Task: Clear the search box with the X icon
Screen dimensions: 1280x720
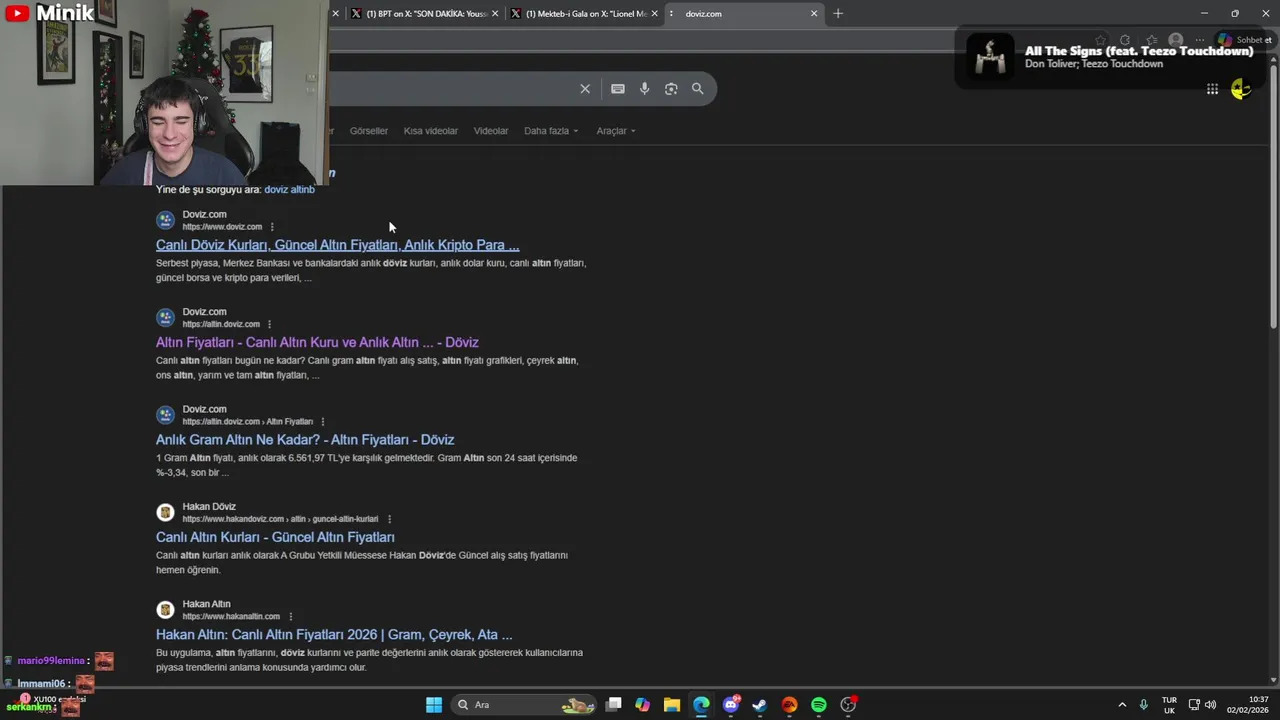Action: (585, 89)
